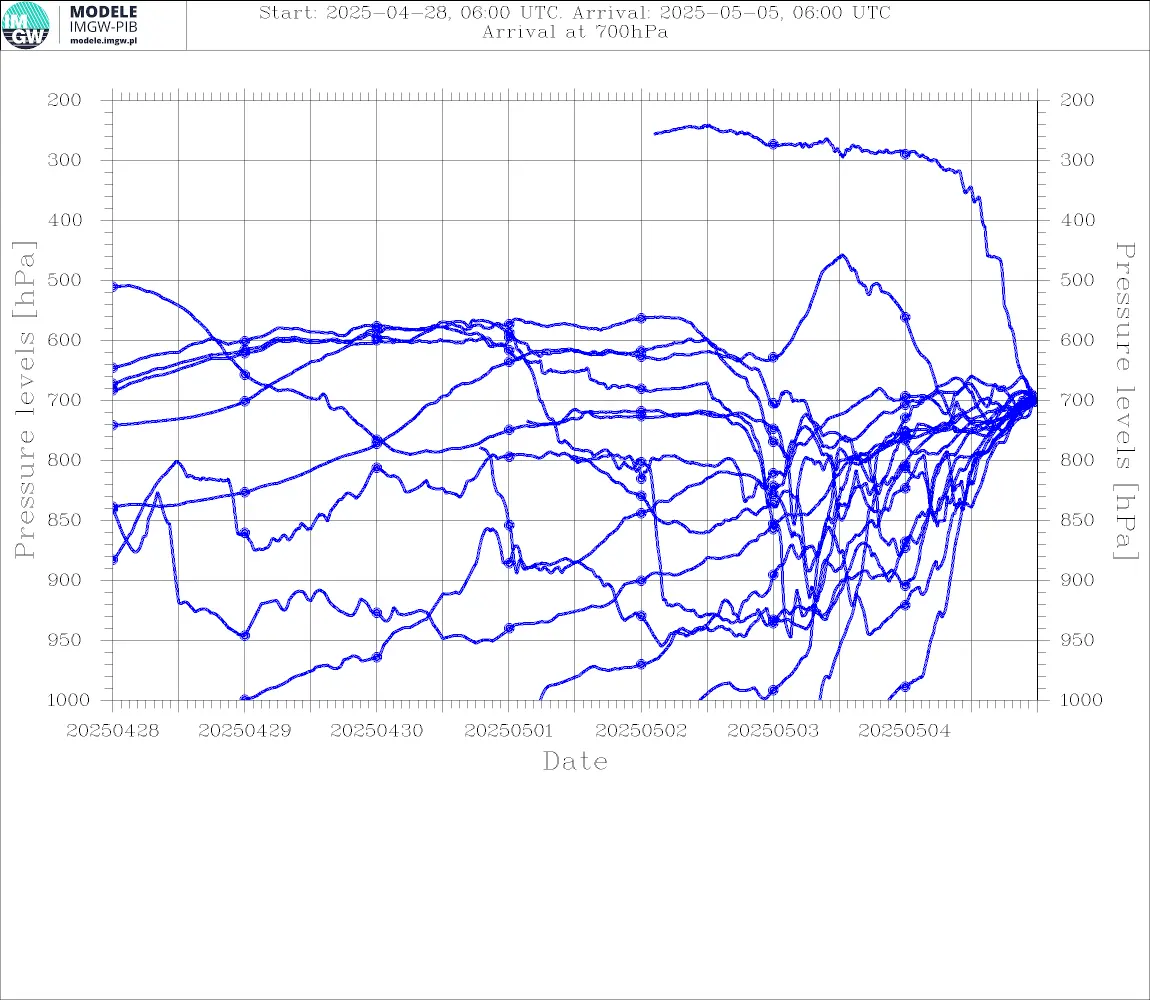The width and height of the screenshot is (1150, 1000).
Task: Select the start and arrival dates title line
Action: pyautogui.click(x=575, y=12)
